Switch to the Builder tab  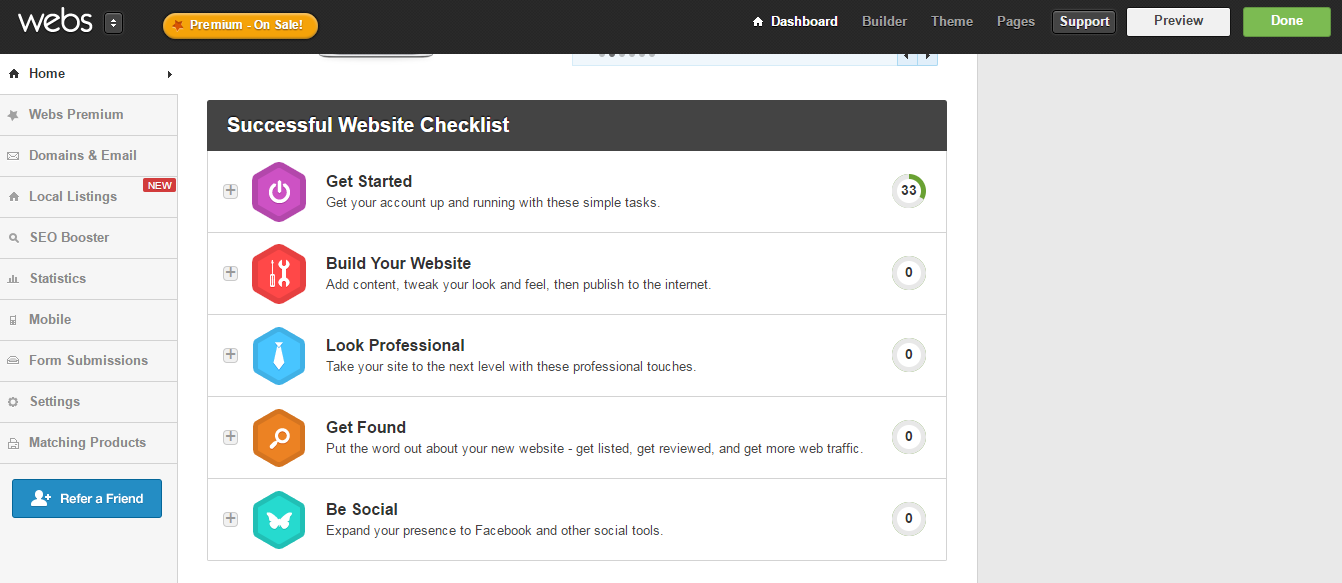pos(884,21)
